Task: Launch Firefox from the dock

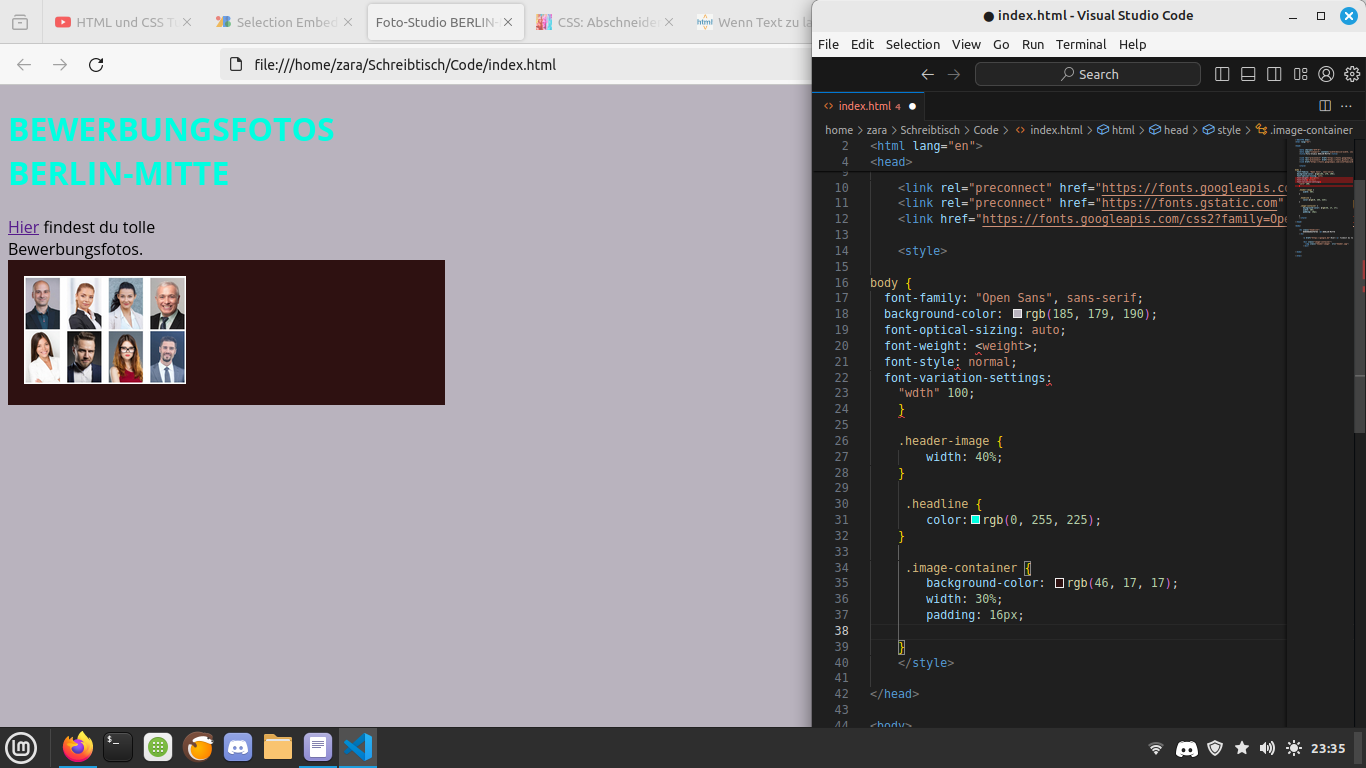Action: point(77,747)
